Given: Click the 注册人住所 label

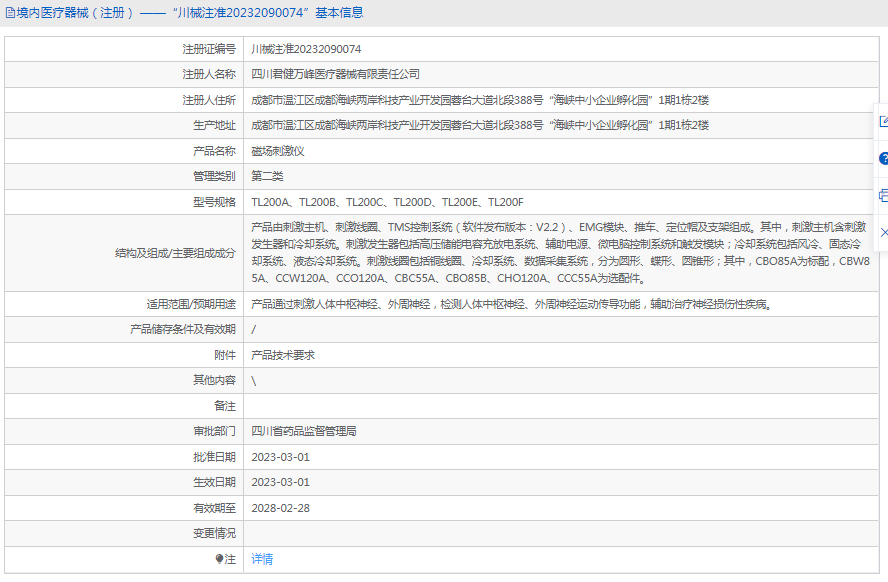Looking at the screenshot, I should (x=209, y=100).
